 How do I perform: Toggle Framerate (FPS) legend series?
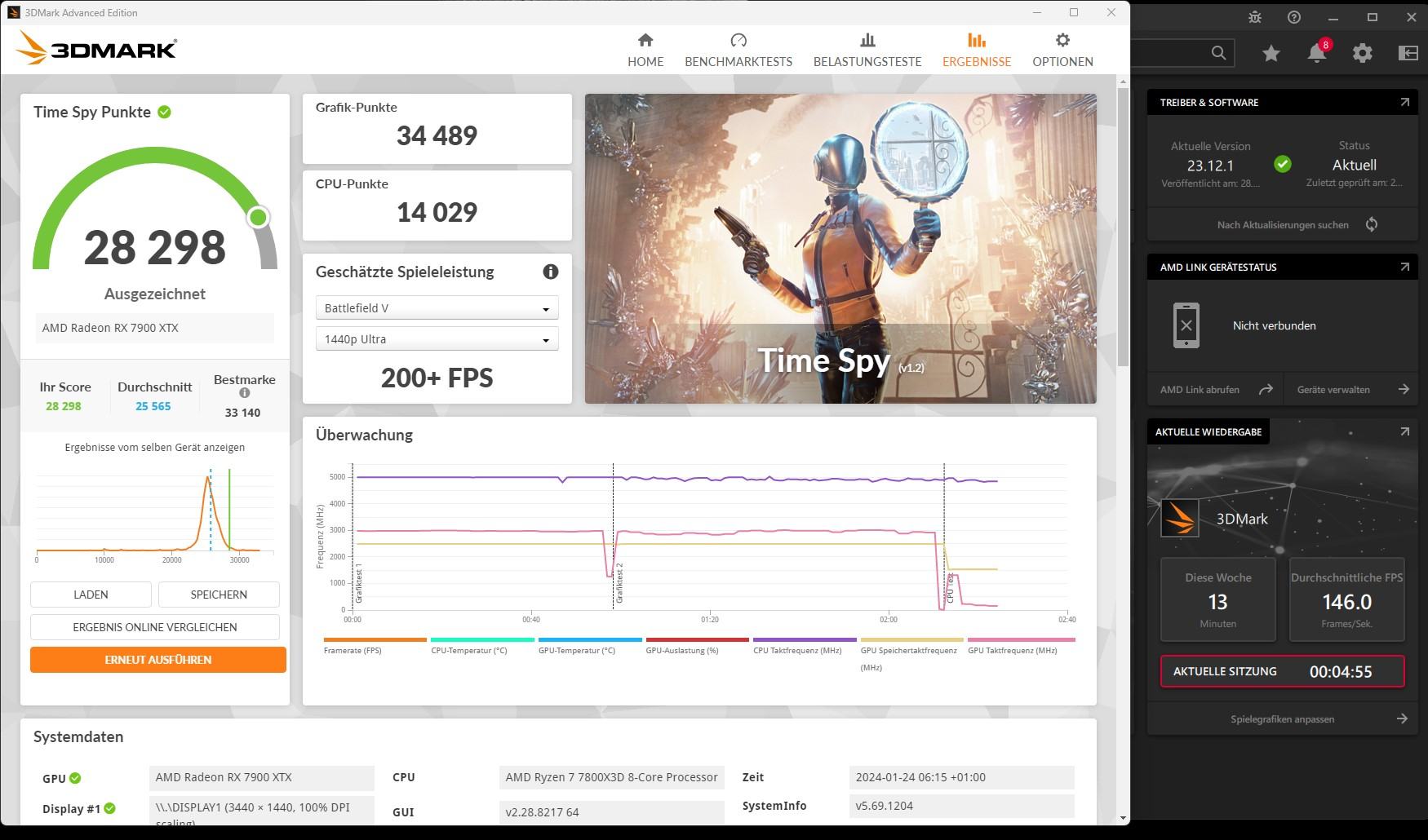pyautogui.click(x=375, y=646)
